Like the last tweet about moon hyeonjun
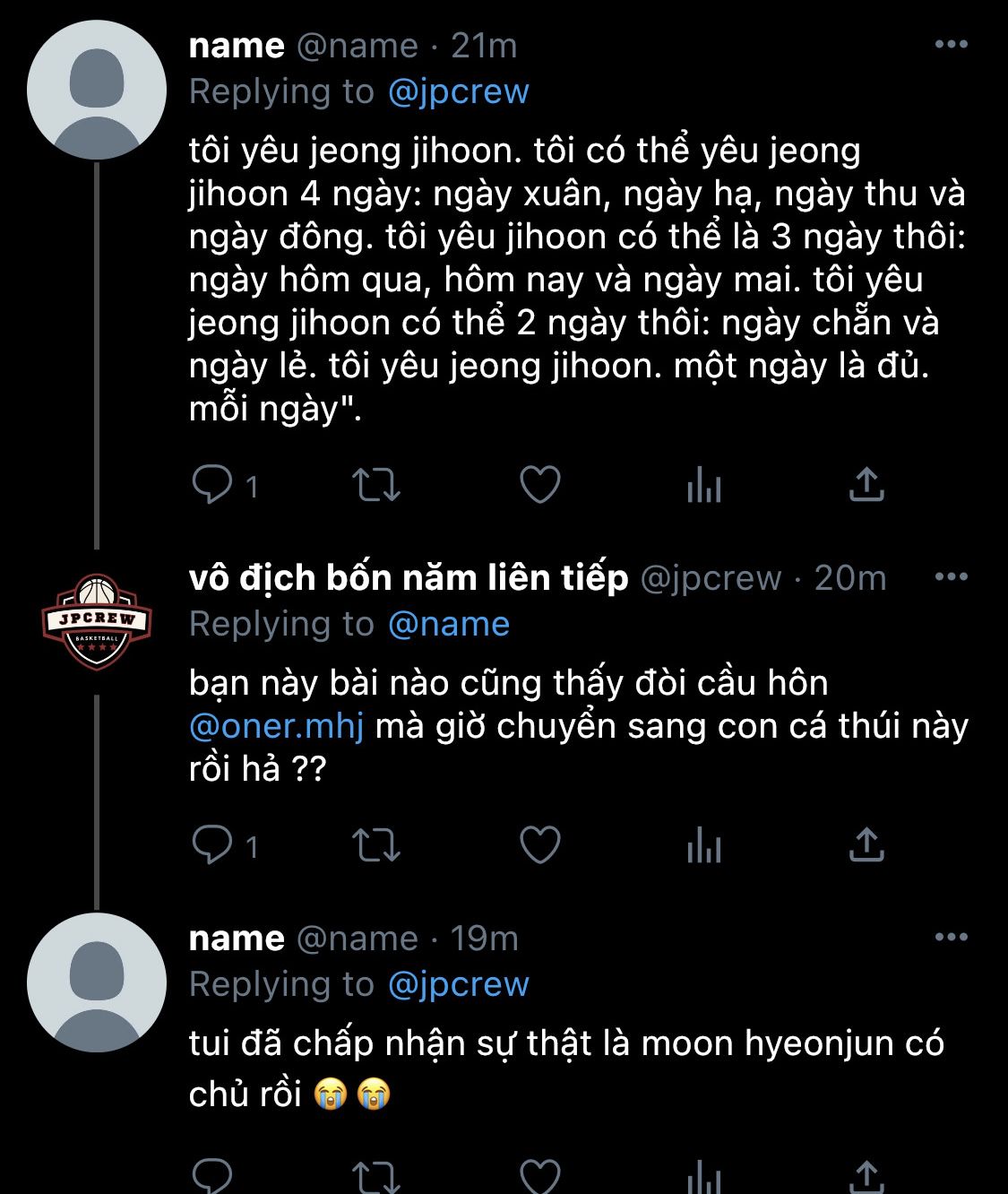The image size is (1008, 1194). 540,1176
